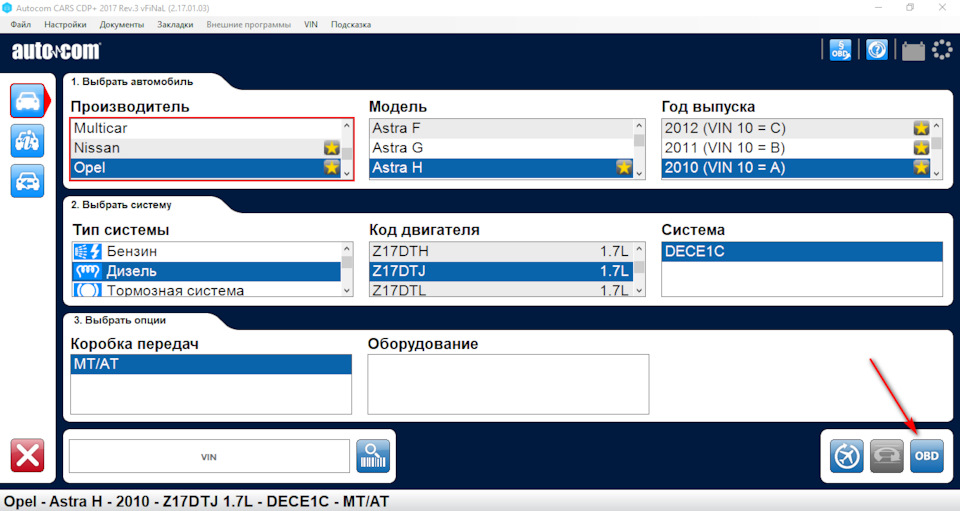Select DECE1C system
960x511 pixels.
click(x=802, y=252)
